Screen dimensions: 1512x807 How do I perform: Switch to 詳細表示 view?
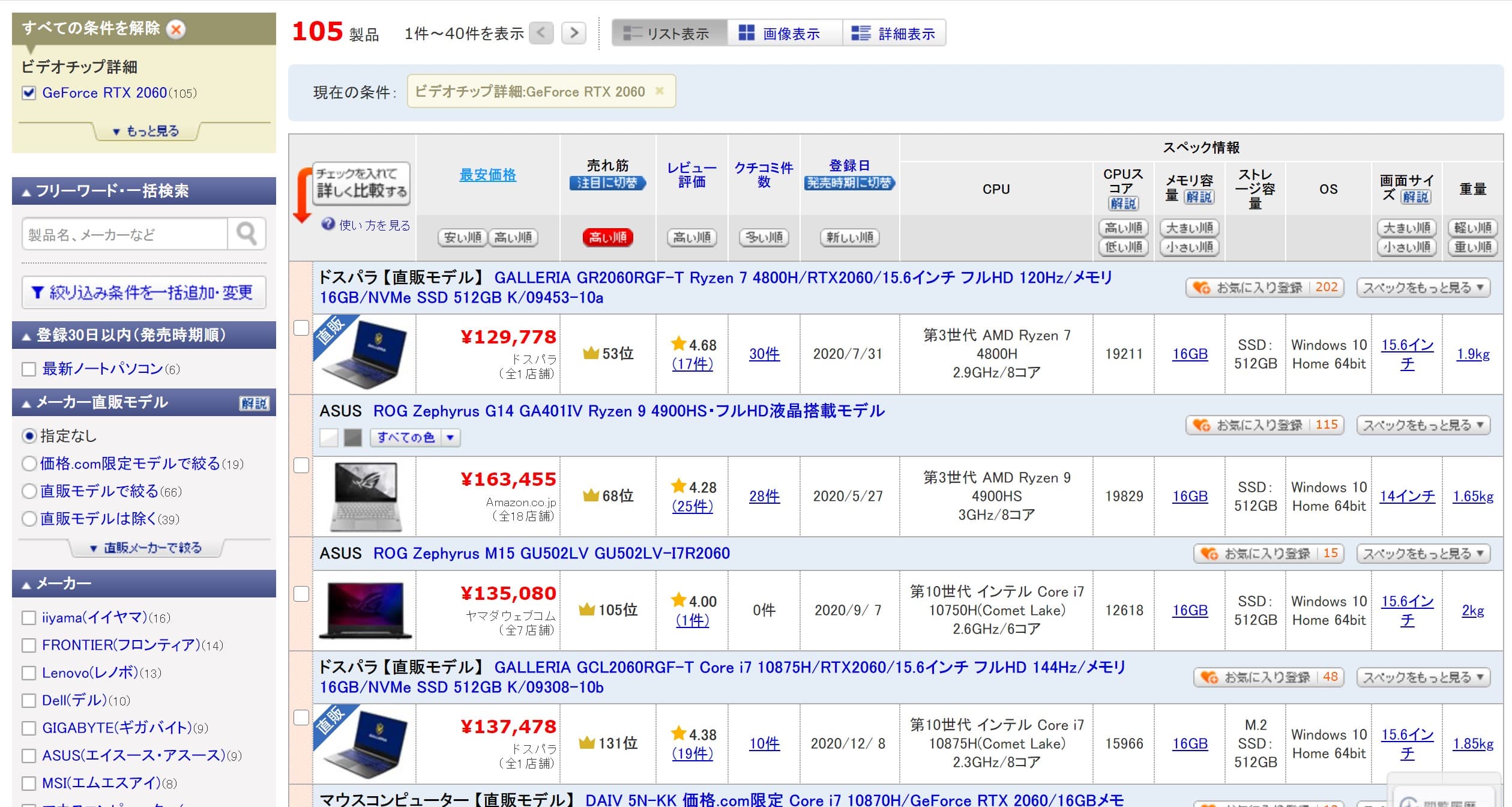tap(894, 33)
